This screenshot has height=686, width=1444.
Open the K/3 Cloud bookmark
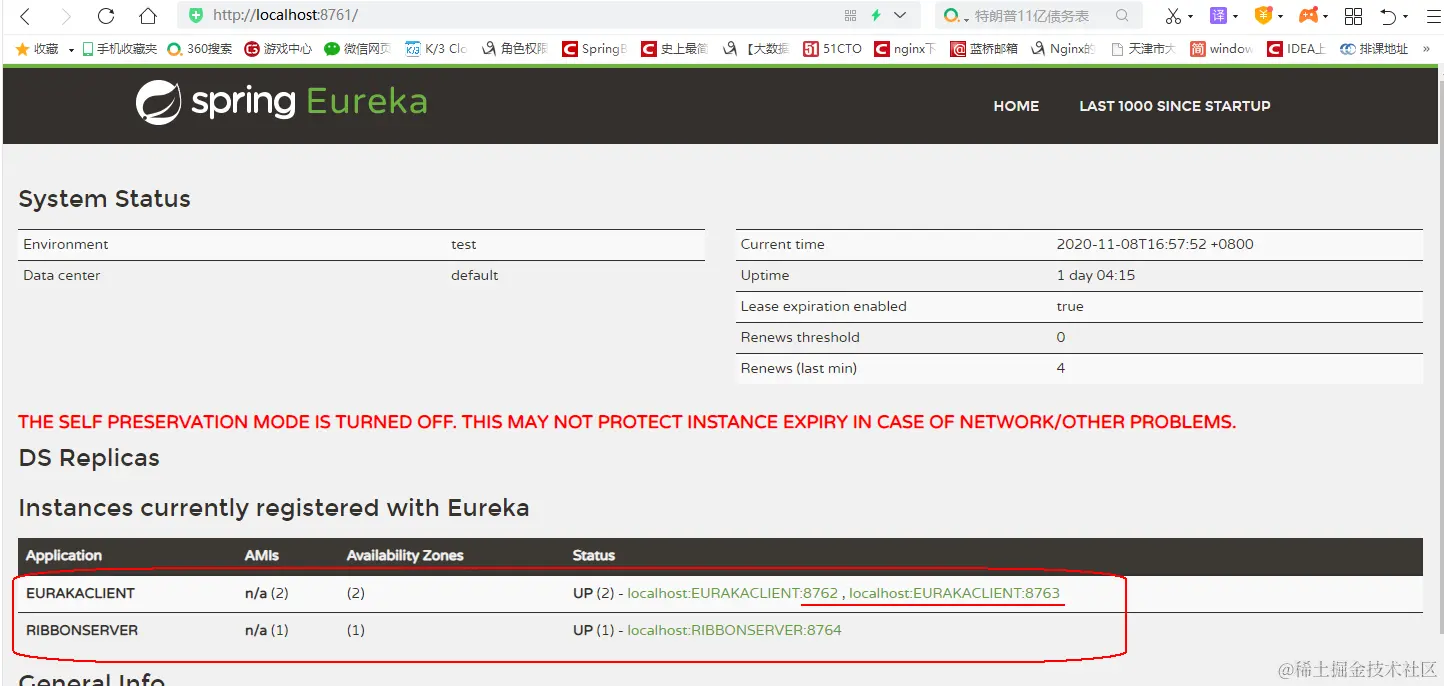[x=436, y=48]
